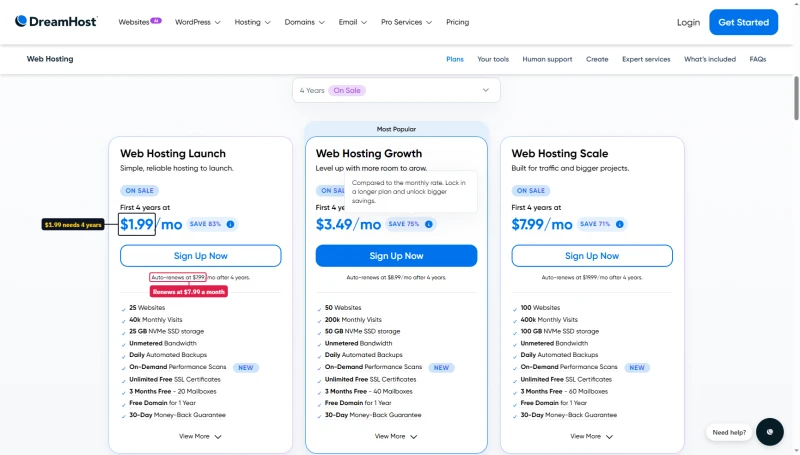Click 25 GB NVMe SSD storage text
Image resolution: width=800 pixels, height=455 pixels.
166,332
